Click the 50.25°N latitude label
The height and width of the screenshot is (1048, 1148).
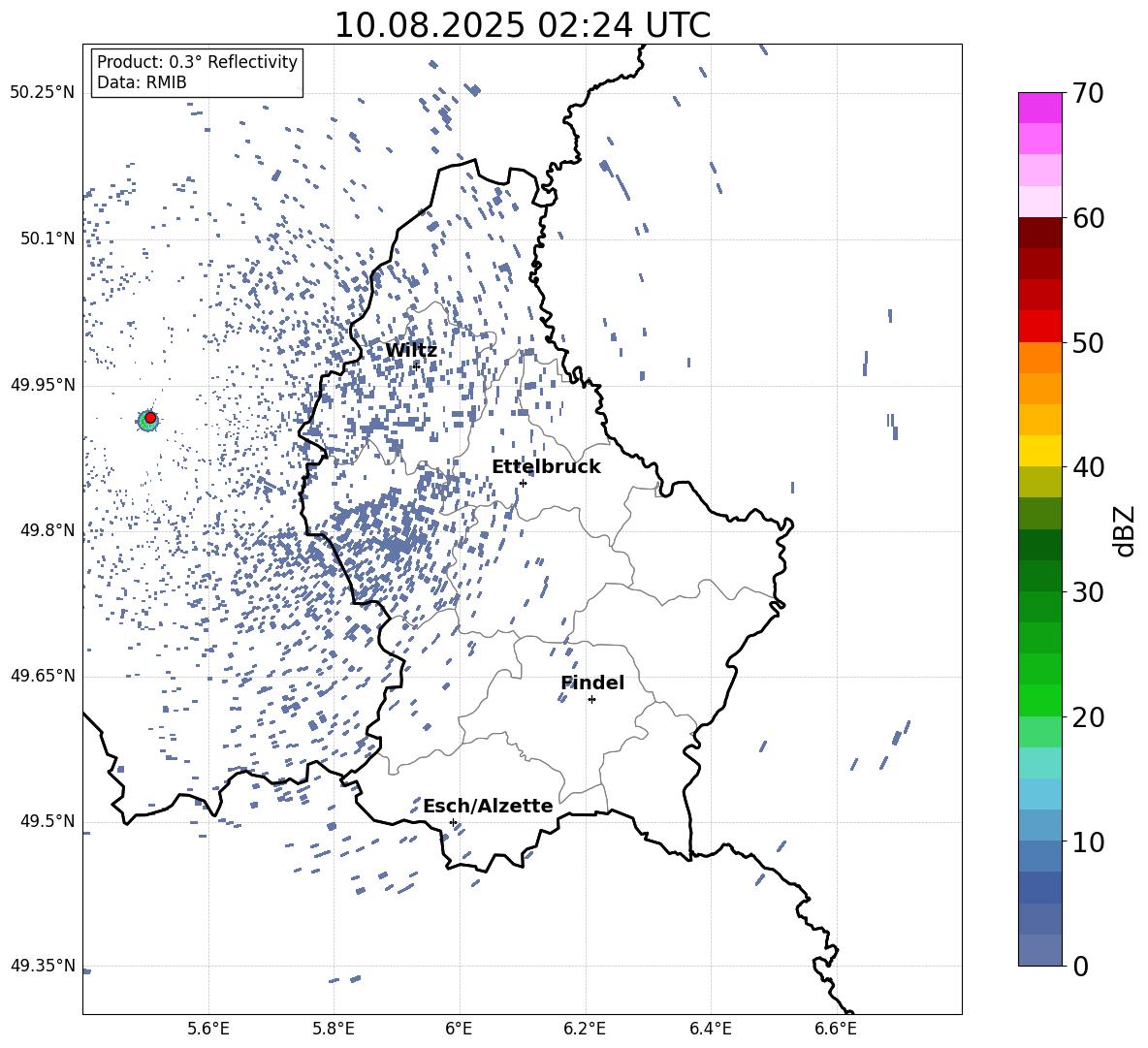tap(43, 93)
